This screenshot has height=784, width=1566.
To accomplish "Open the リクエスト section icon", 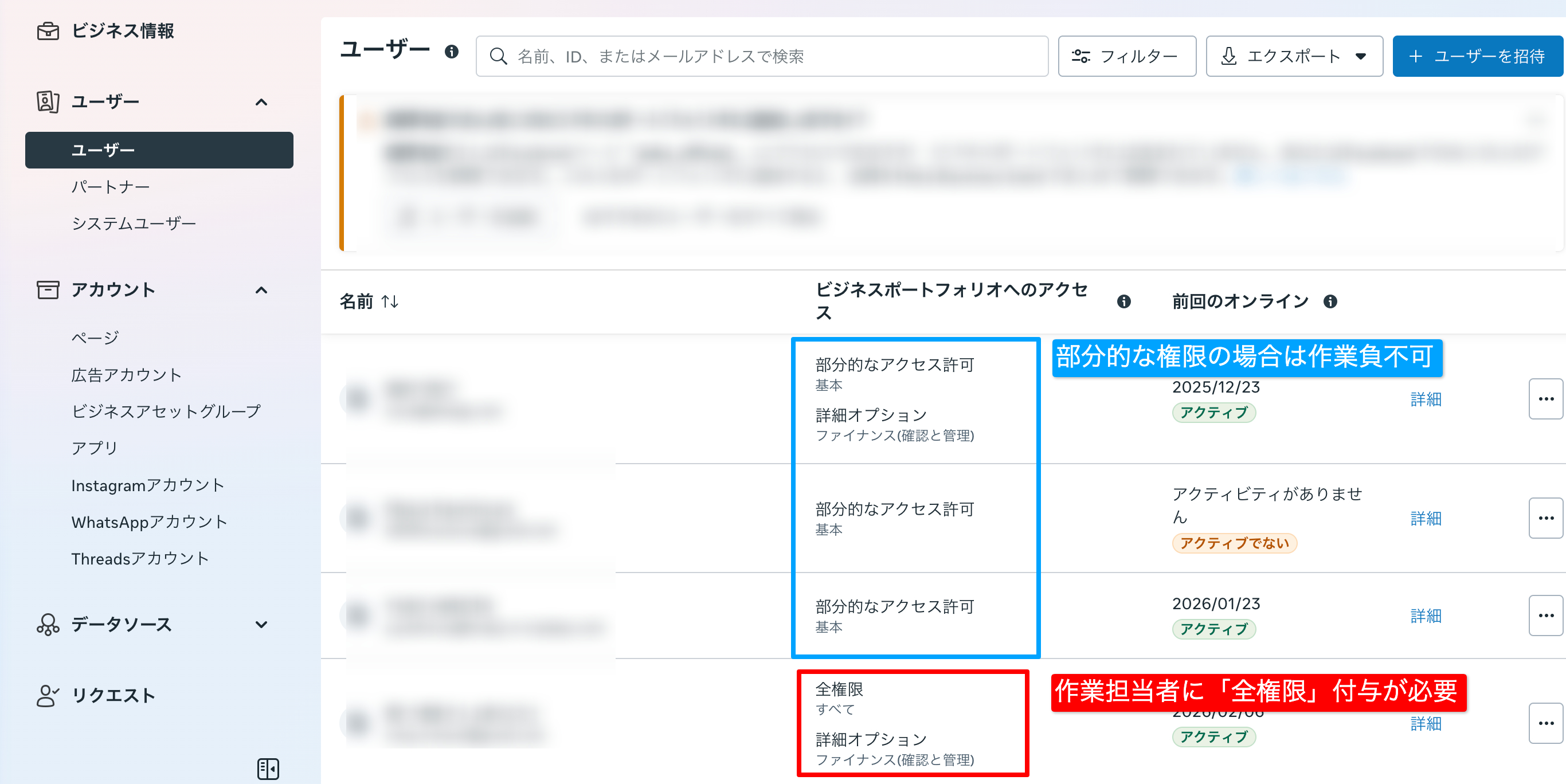I will (x=49, y=695).
